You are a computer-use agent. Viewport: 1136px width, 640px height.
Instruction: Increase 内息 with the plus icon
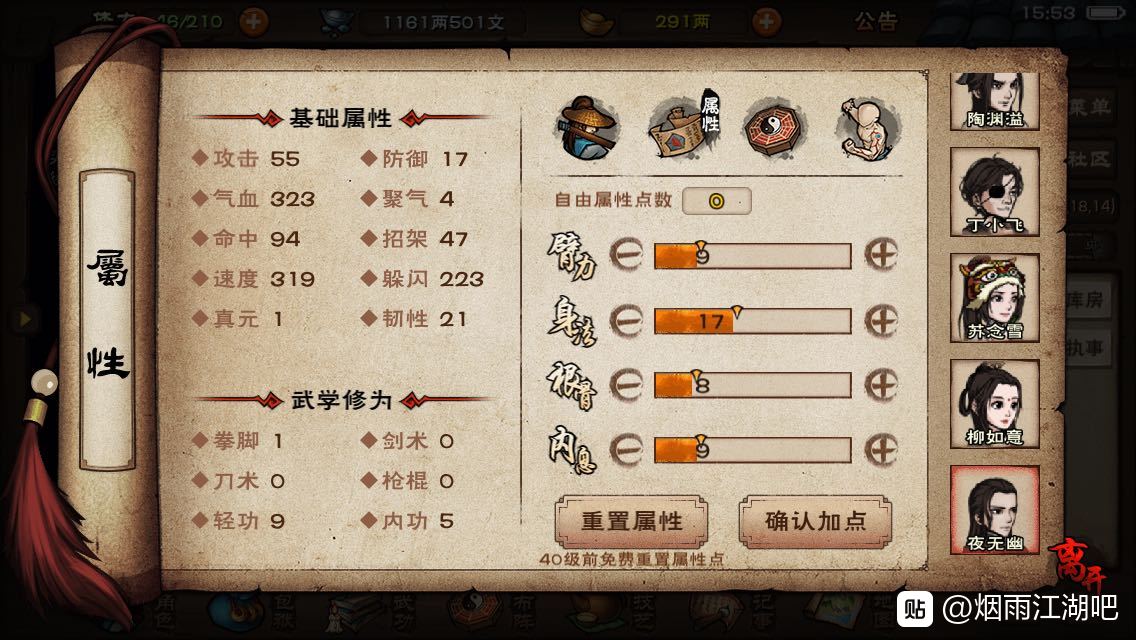point(881,449)
